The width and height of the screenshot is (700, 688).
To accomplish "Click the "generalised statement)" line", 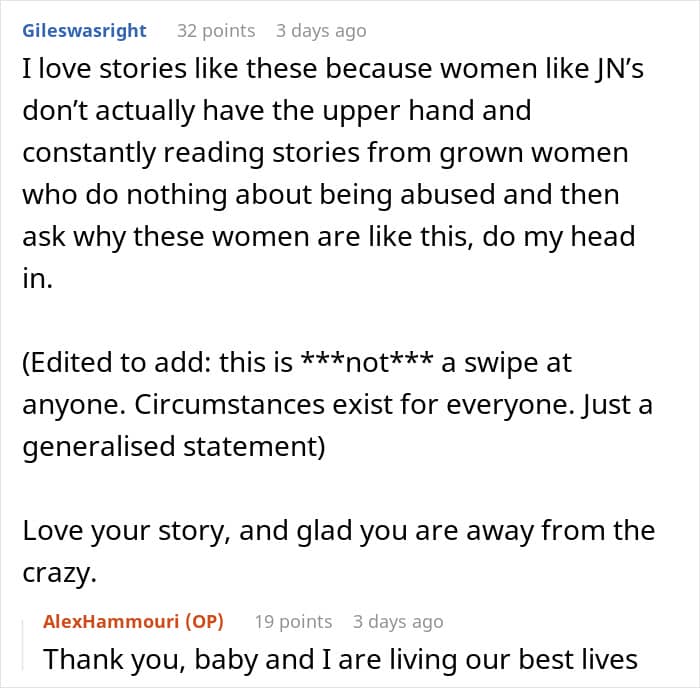I will (x=174, y=446).
